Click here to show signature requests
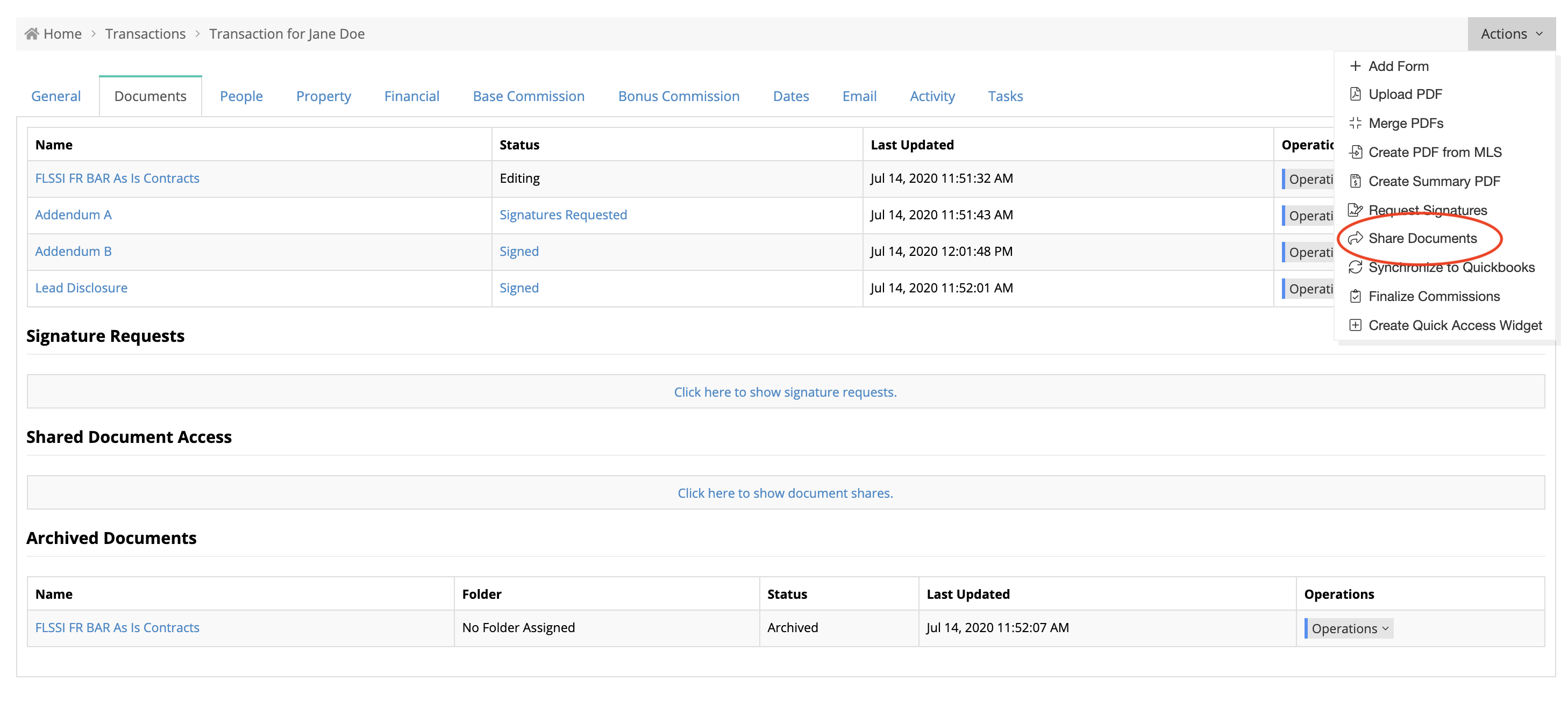The height and width of the screenshot is (702, 1568). click(785, 392)
